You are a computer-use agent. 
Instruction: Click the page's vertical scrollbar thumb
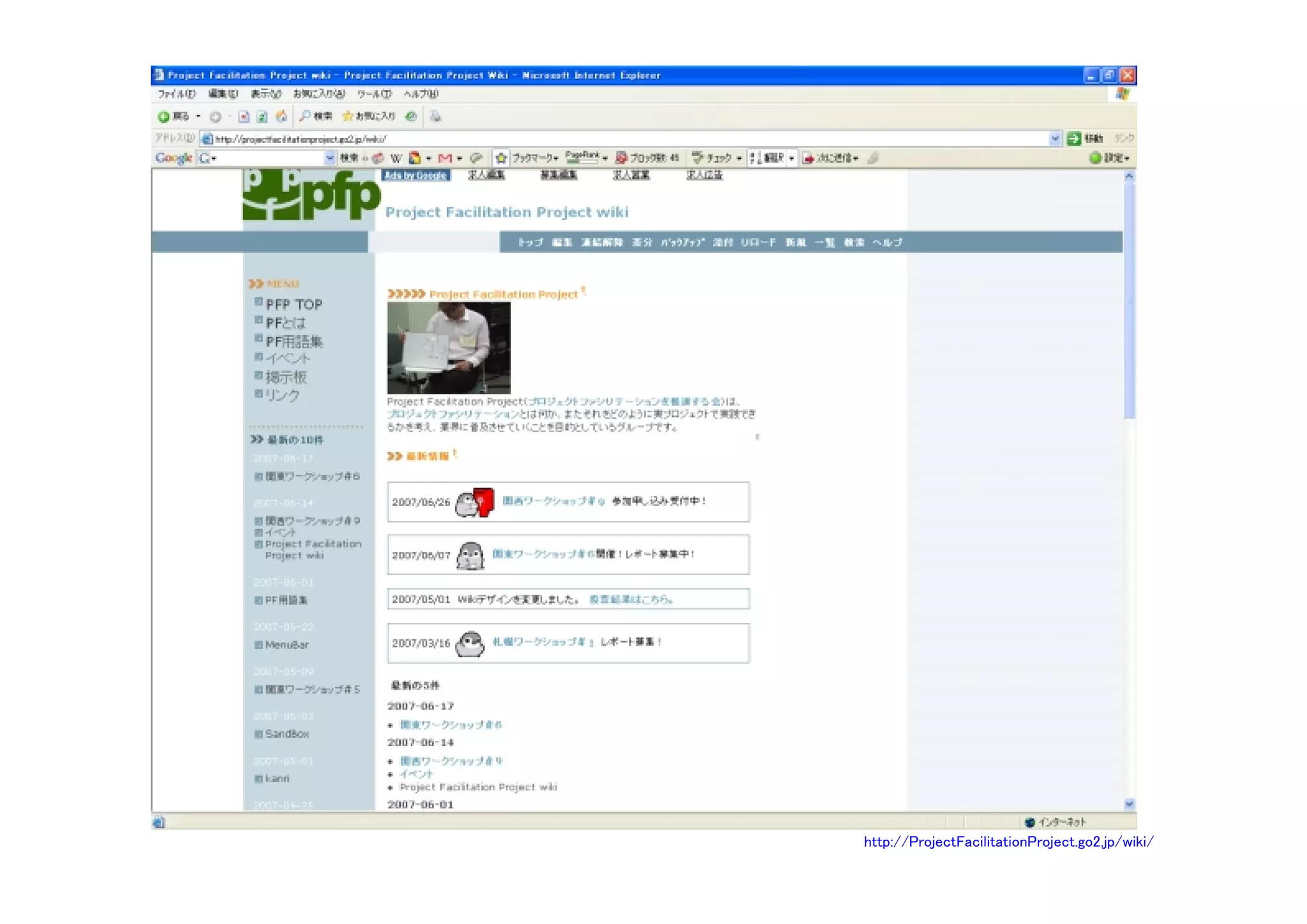1129,300
